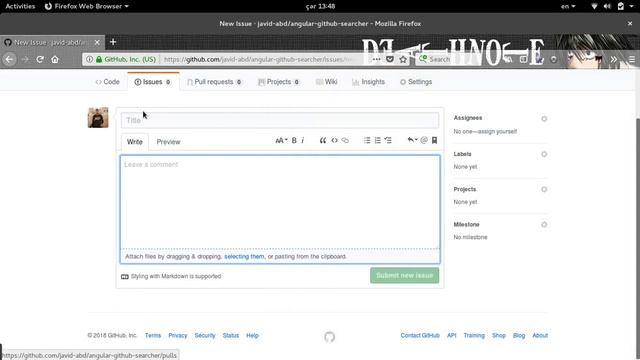Save page to Pocket icon
This screenshot has width=640, height=360.
click(x=390, y=60)
